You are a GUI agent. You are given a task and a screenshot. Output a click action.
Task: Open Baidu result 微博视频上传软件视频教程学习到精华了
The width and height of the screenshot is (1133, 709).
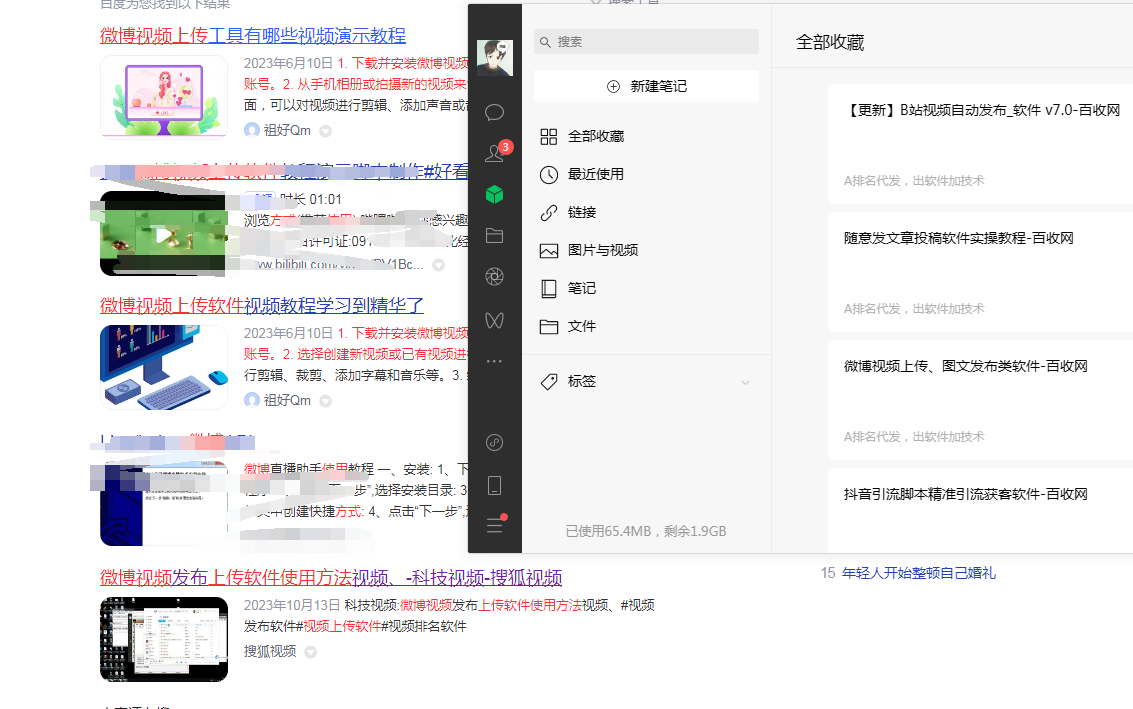262,306
